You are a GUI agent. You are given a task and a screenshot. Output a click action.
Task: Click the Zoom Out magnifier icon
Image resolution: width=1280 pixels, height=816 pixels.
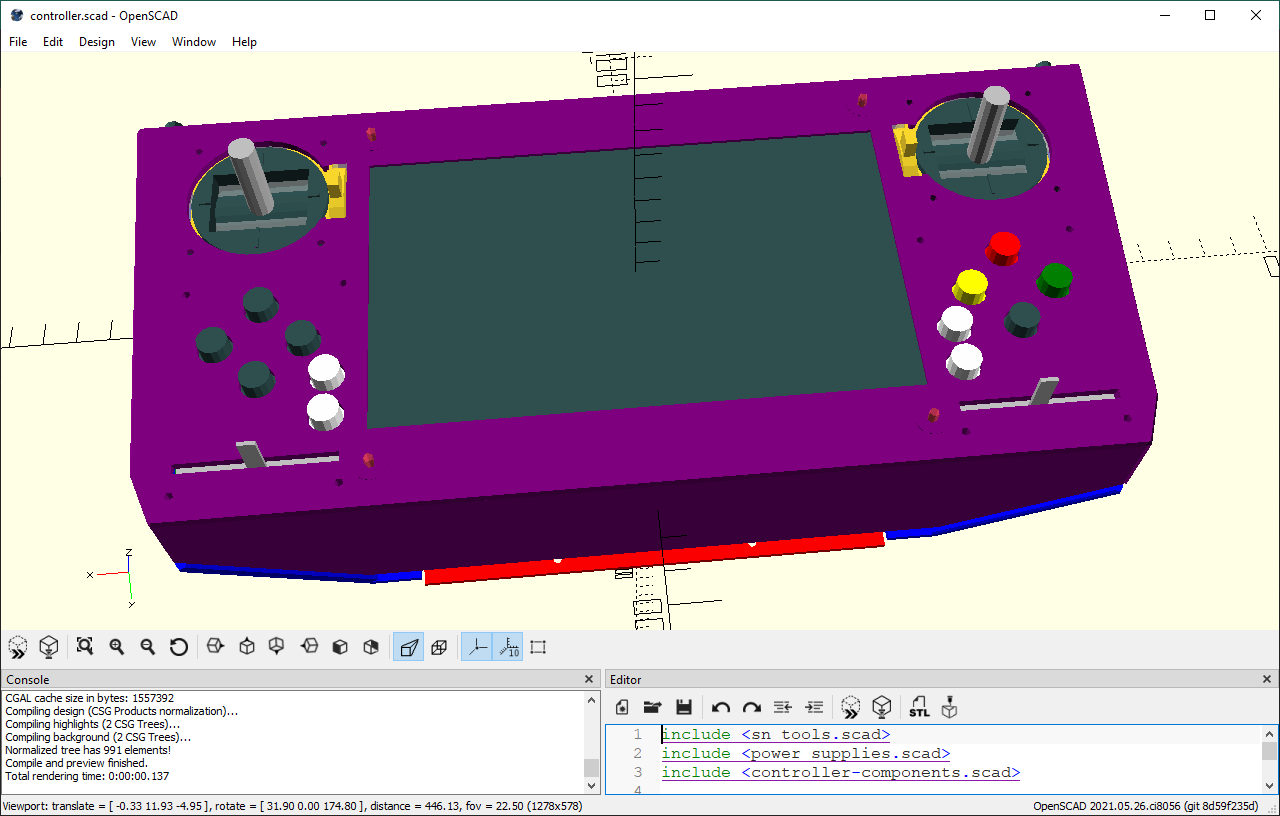point(147,647)
